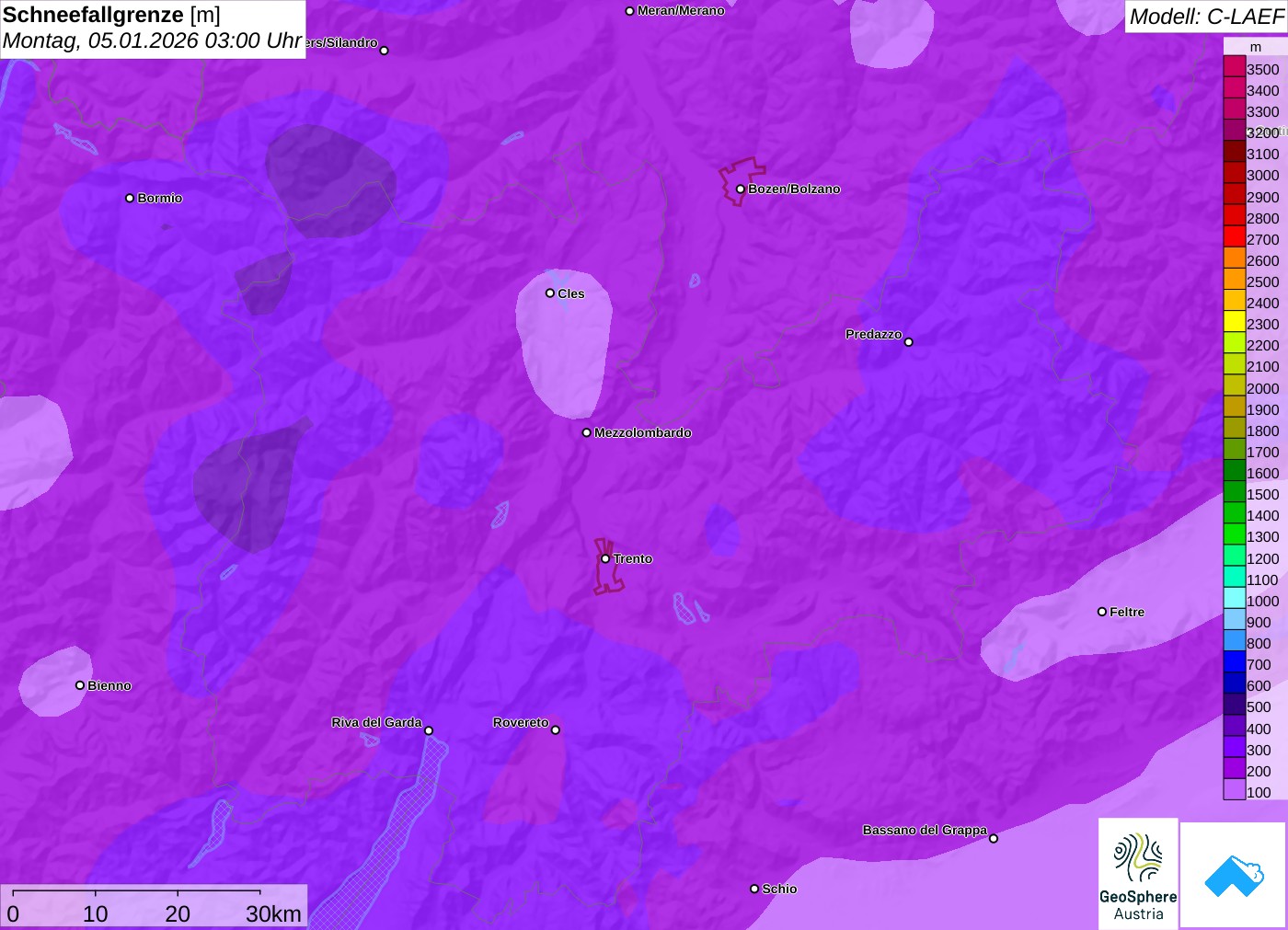The height and width of the screenshot is (930, 1288).
Task: Click the Mezzolombardo label text
Action: coord(643,432)
